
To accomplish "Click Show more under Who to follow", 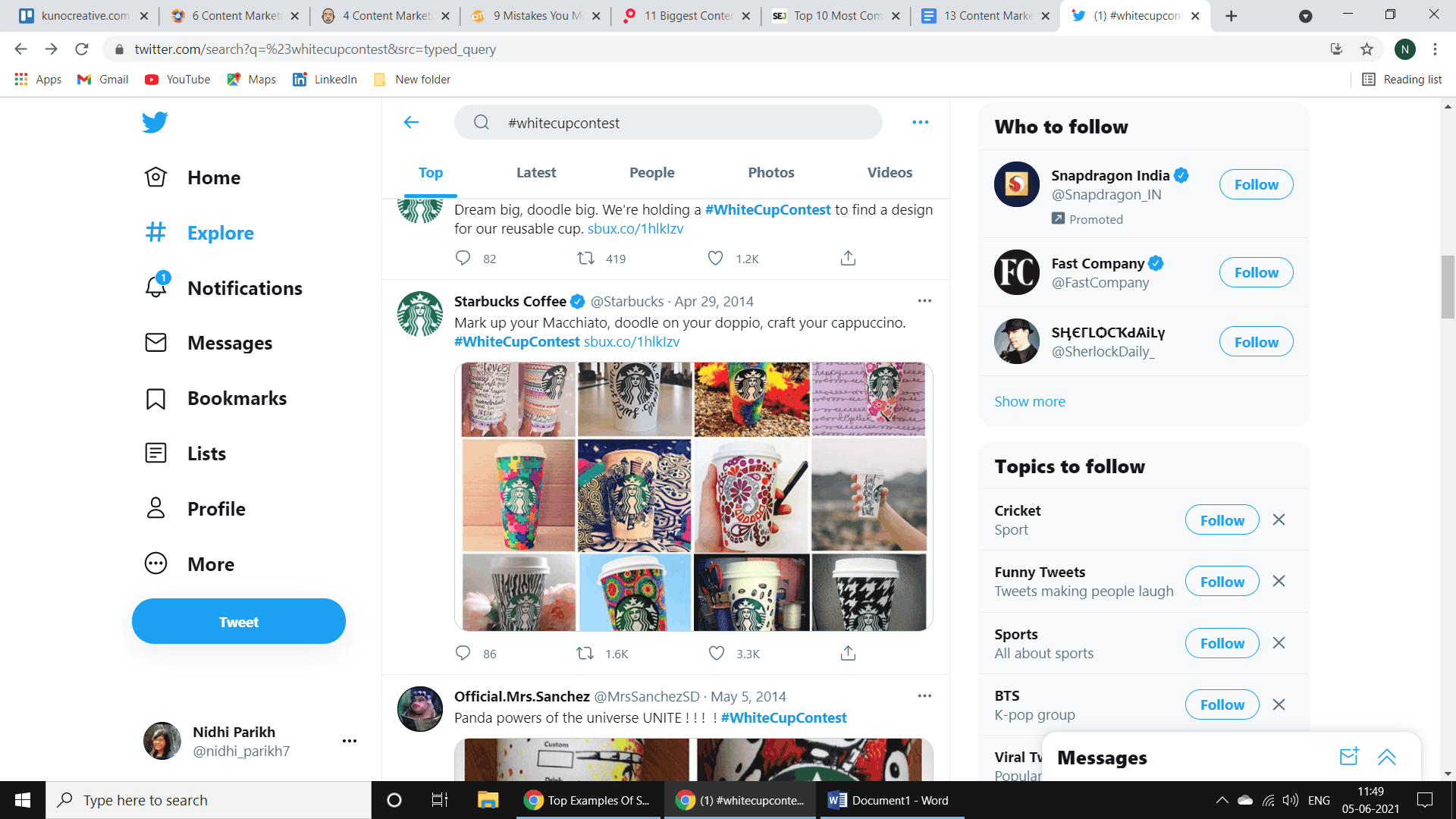I will (x=1029, y=401).
